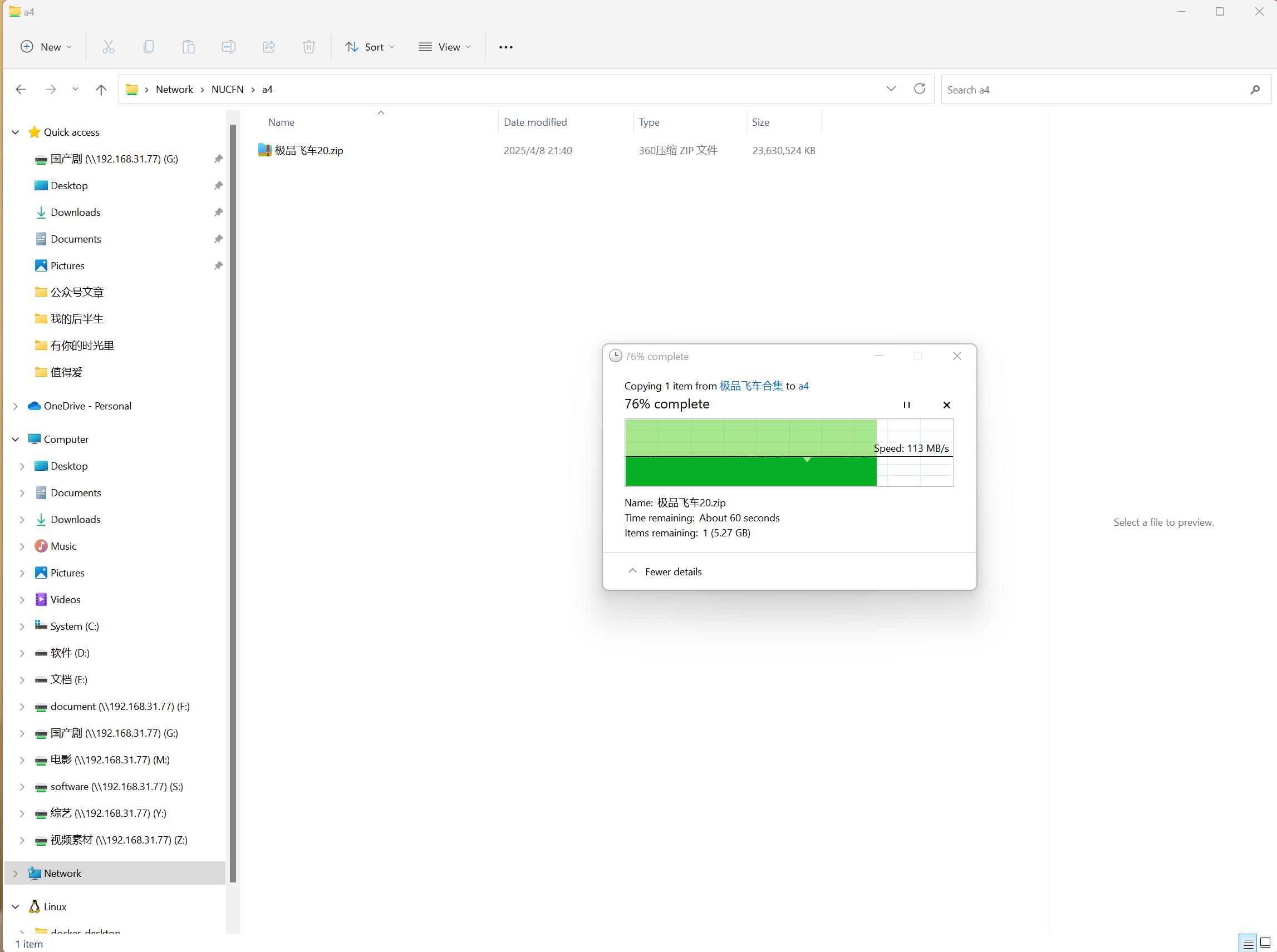The width and height of the screenshot is (1277, 952).
Task: Expand the 软件 (D:) drive node
Action: point(22,653)
